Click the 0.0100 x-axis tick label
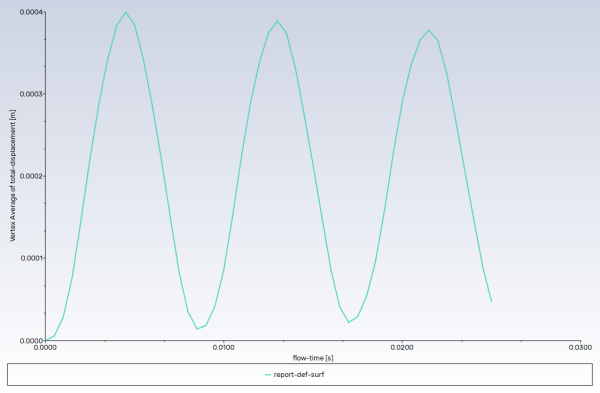Image resolution: width=600 pixels, height=393 pixels. pyautogui.click(x=224, y=347)
